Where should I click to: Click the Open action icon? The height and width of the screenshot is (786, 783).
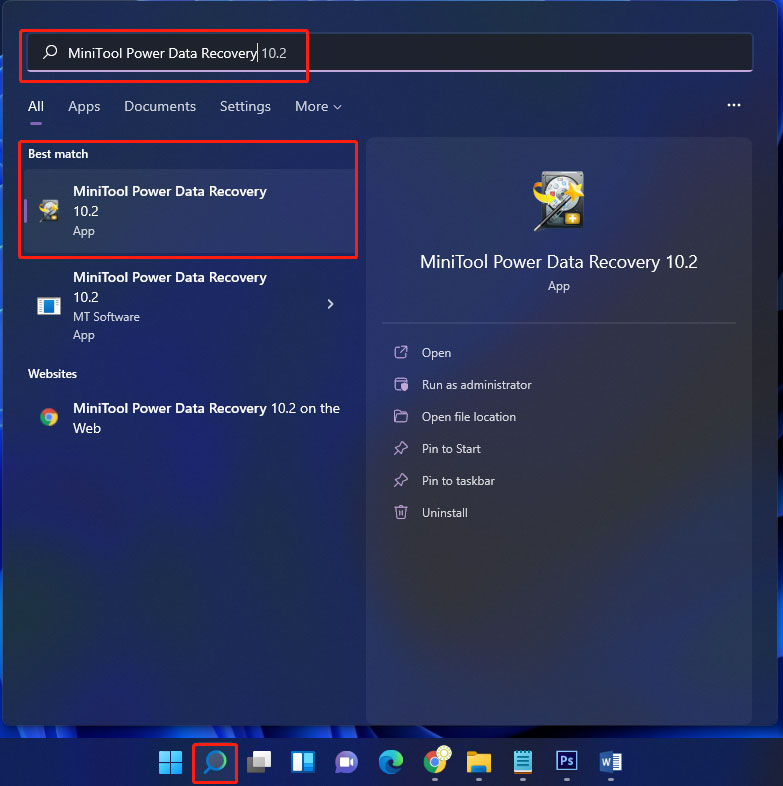click(x=401, y=352)
